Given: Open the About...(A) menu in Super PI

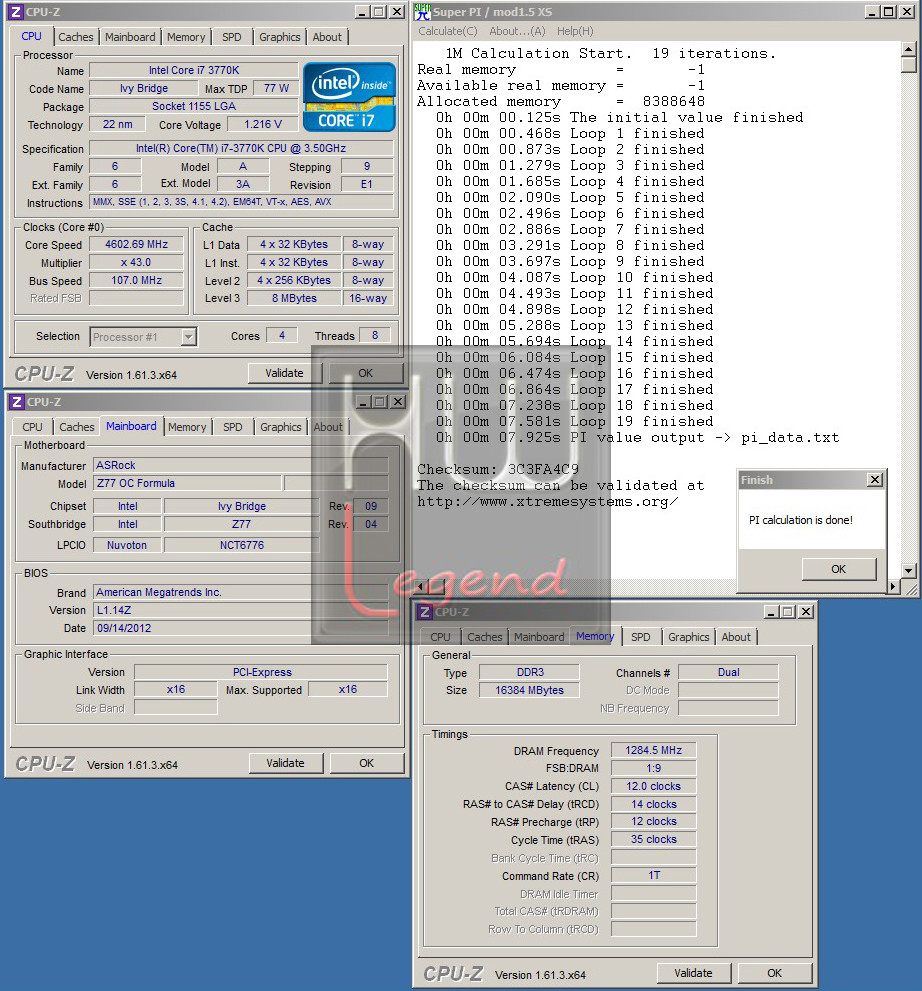Looking at the screenshot, I should point(517,31).
